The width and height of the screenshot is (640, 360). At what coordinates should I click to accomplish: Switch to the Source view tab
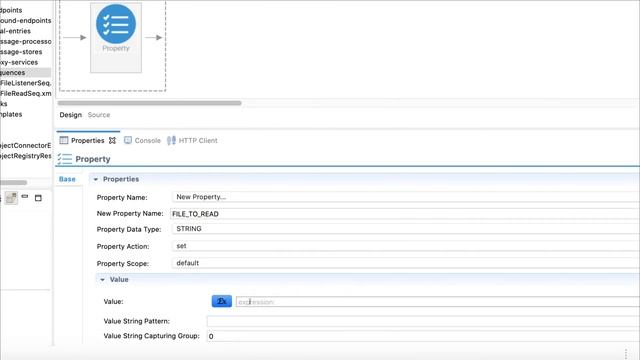point(99,115)
